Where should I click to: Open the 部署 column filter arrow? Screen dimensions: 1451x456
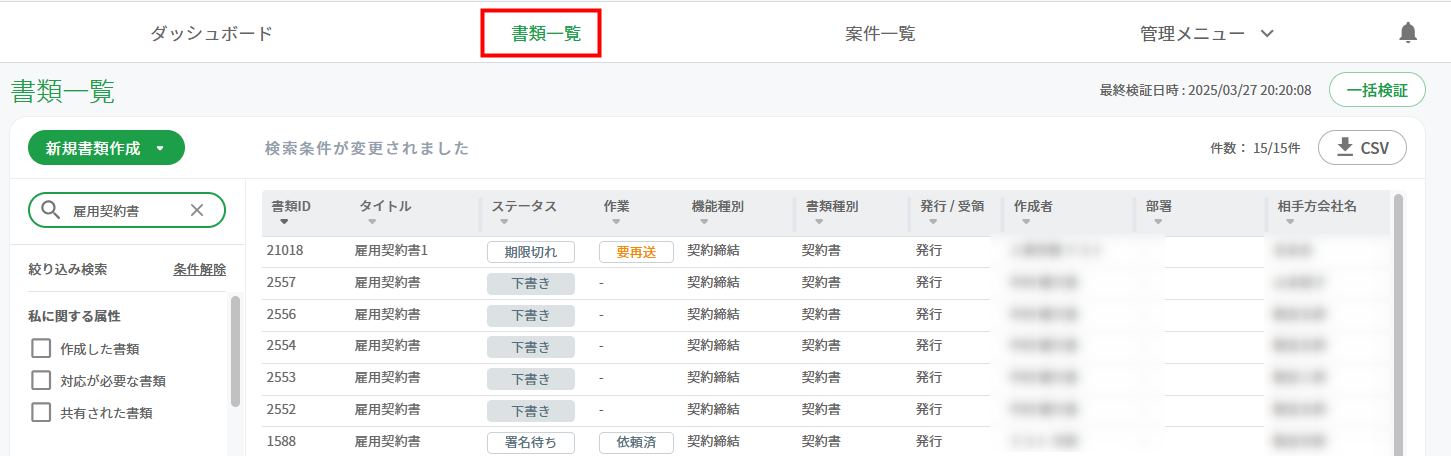point(1157,222)
